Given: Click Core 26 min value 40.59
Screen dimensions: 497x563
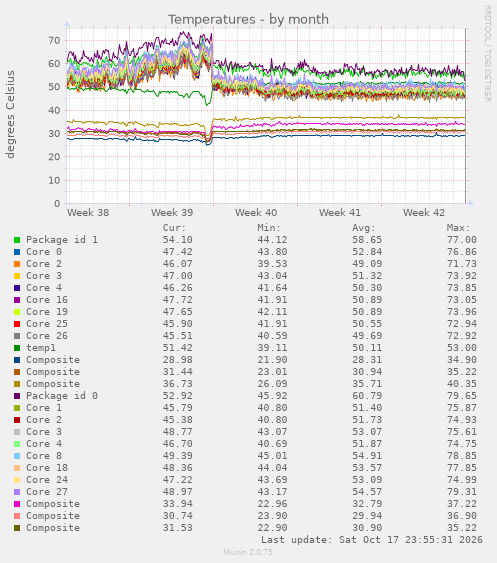Looking at the screenshot, I should coord(272,336).
